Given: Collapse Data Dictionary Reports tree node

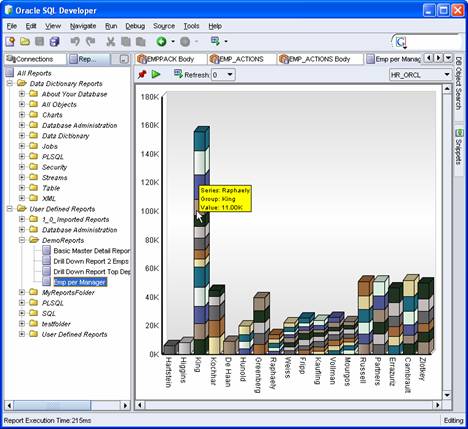Looking at the screenshot, I should 10,83.
